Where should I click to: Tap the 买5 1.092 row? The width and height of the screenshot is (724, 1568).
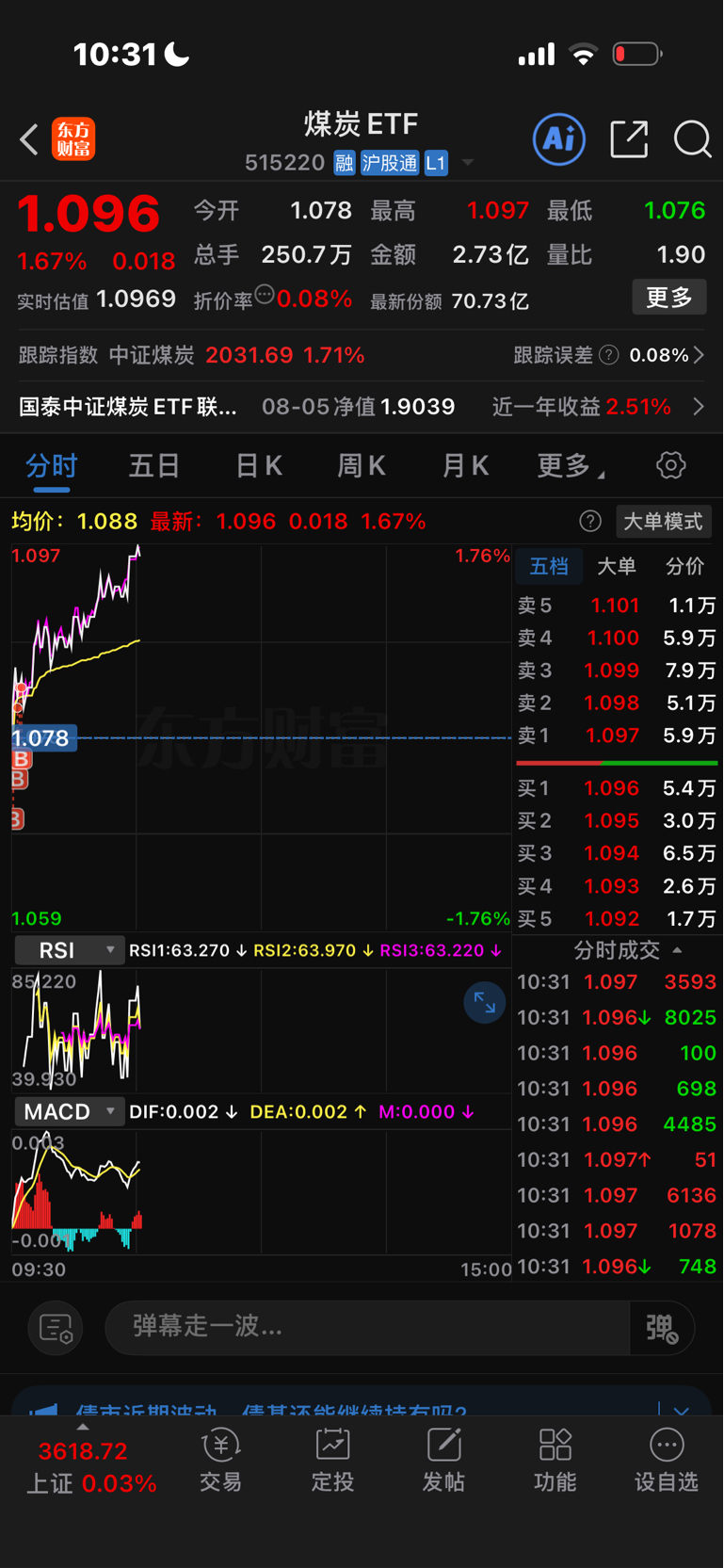617,918
